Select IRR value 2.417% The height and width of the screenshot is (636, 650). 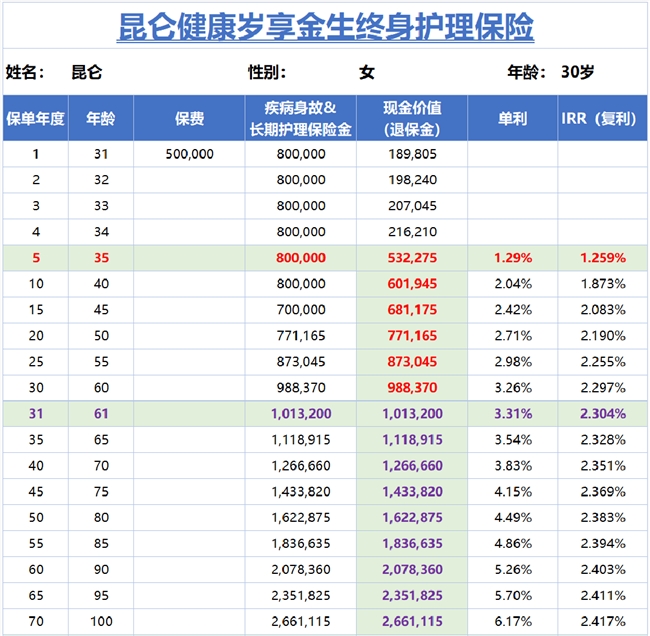[x=603, y=621]
